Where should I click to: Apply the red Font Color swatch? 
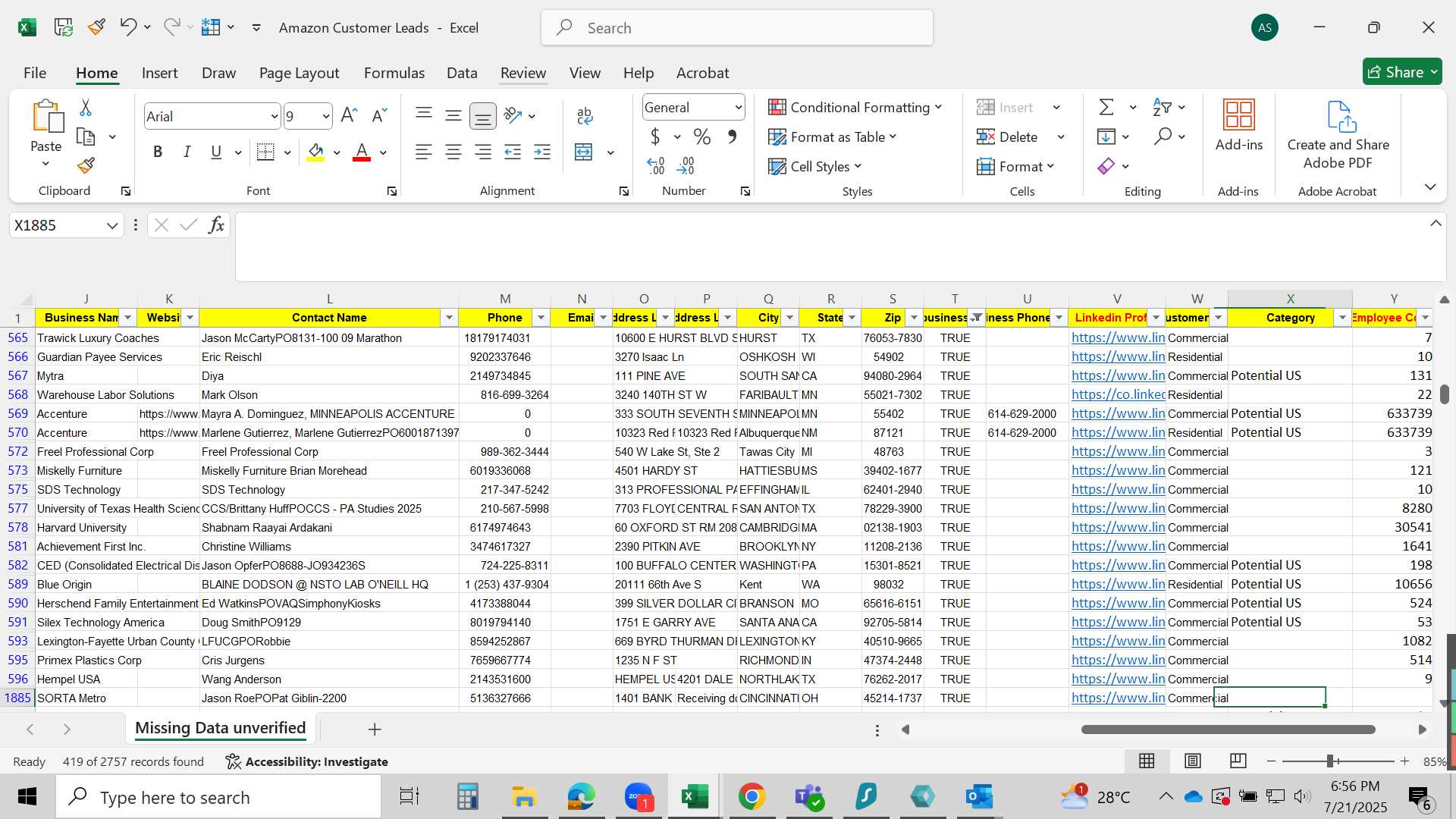click(x=362, y=152)
